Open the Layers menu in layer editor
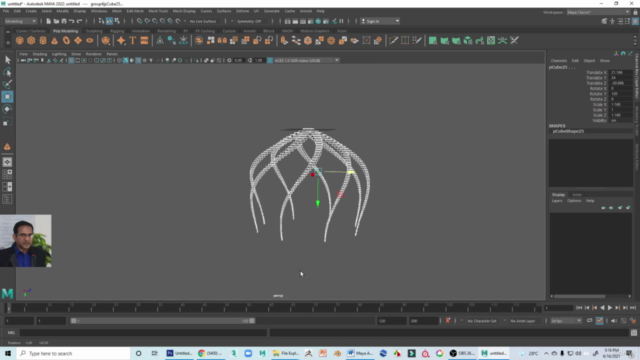Viewport: 640px width, 360px height. (x=557, y=201)
